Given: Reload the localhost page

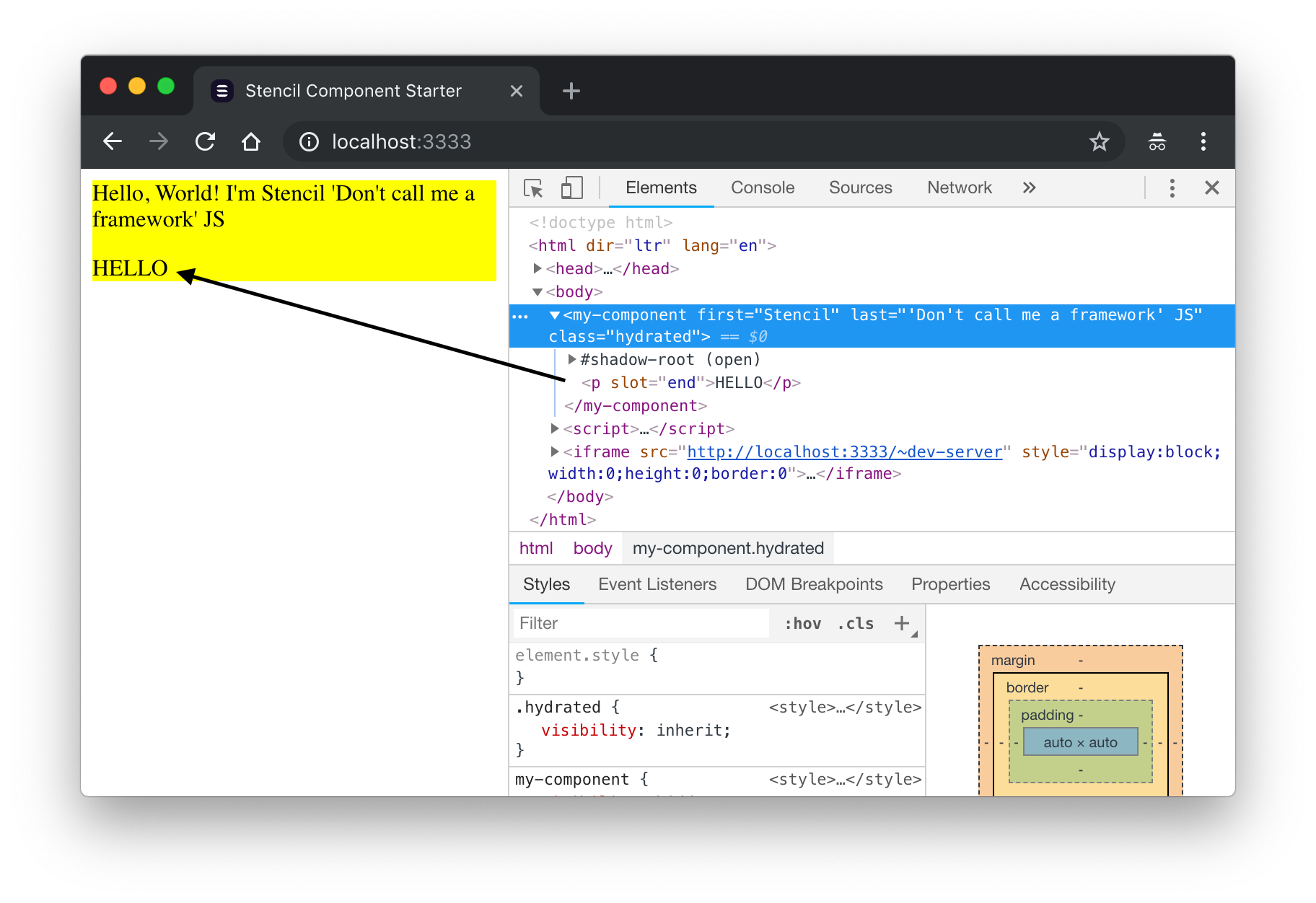Looking at the screenshot, I should coord(205,141).
